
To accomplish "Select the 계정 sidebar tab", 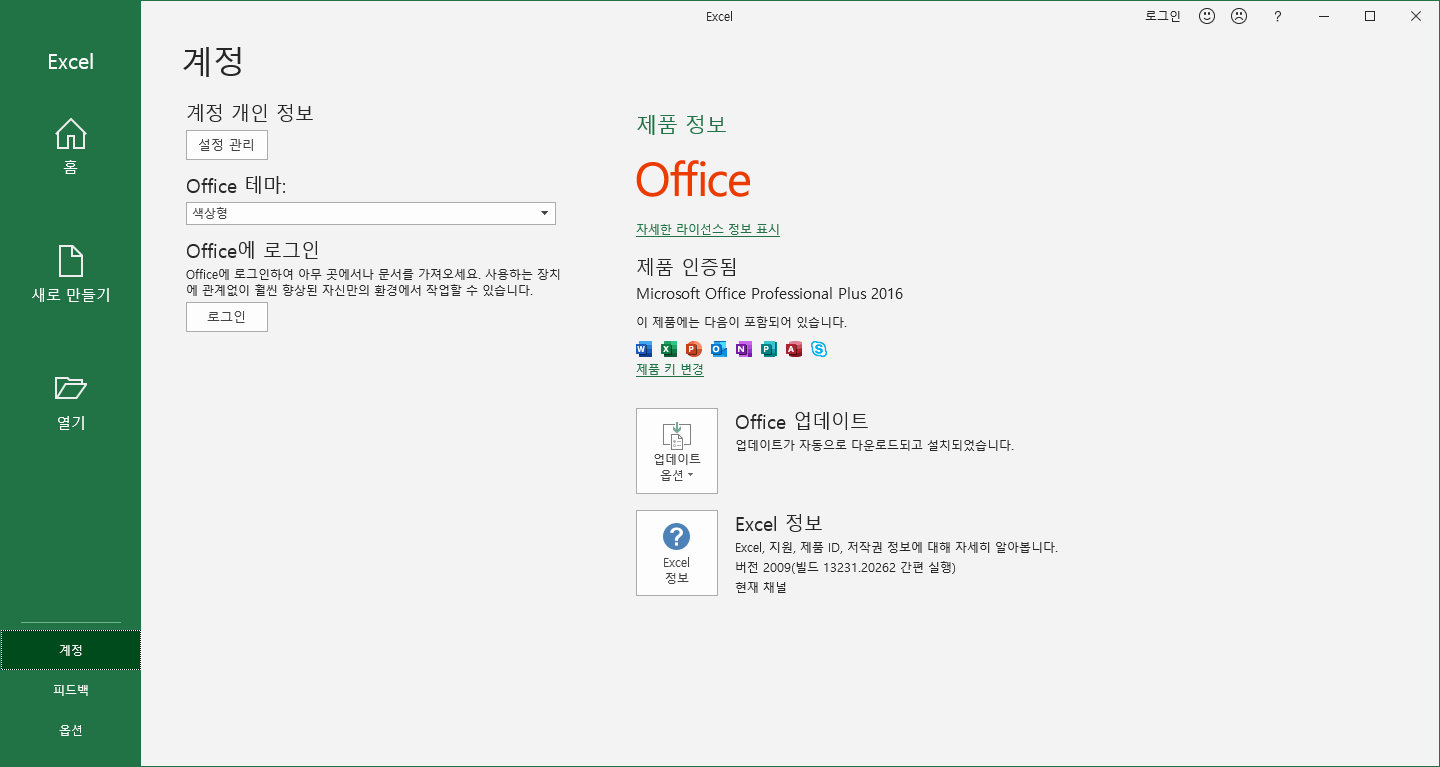I will pos(70,650).
